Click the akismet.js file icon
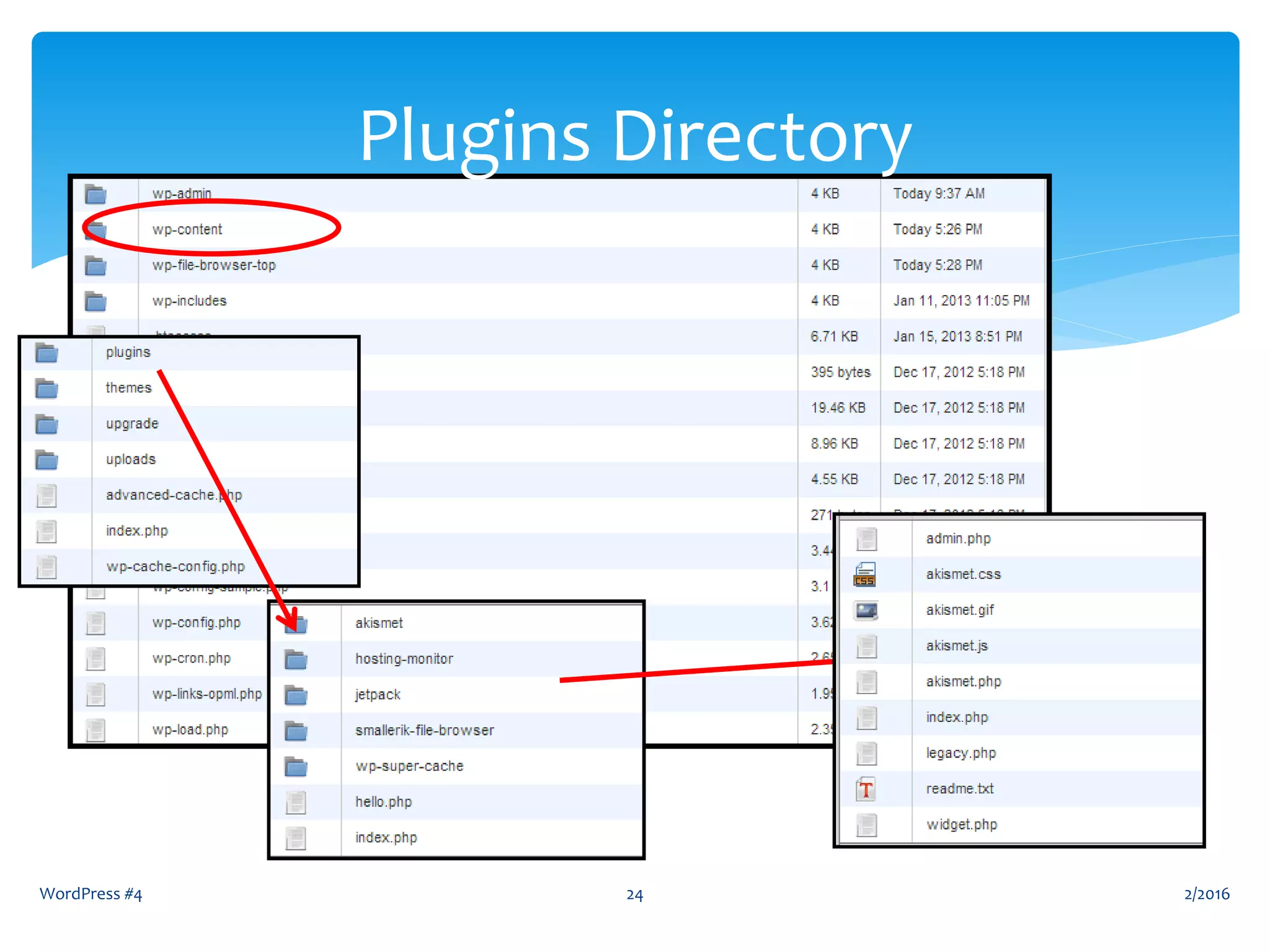 [x=866, y=646]
